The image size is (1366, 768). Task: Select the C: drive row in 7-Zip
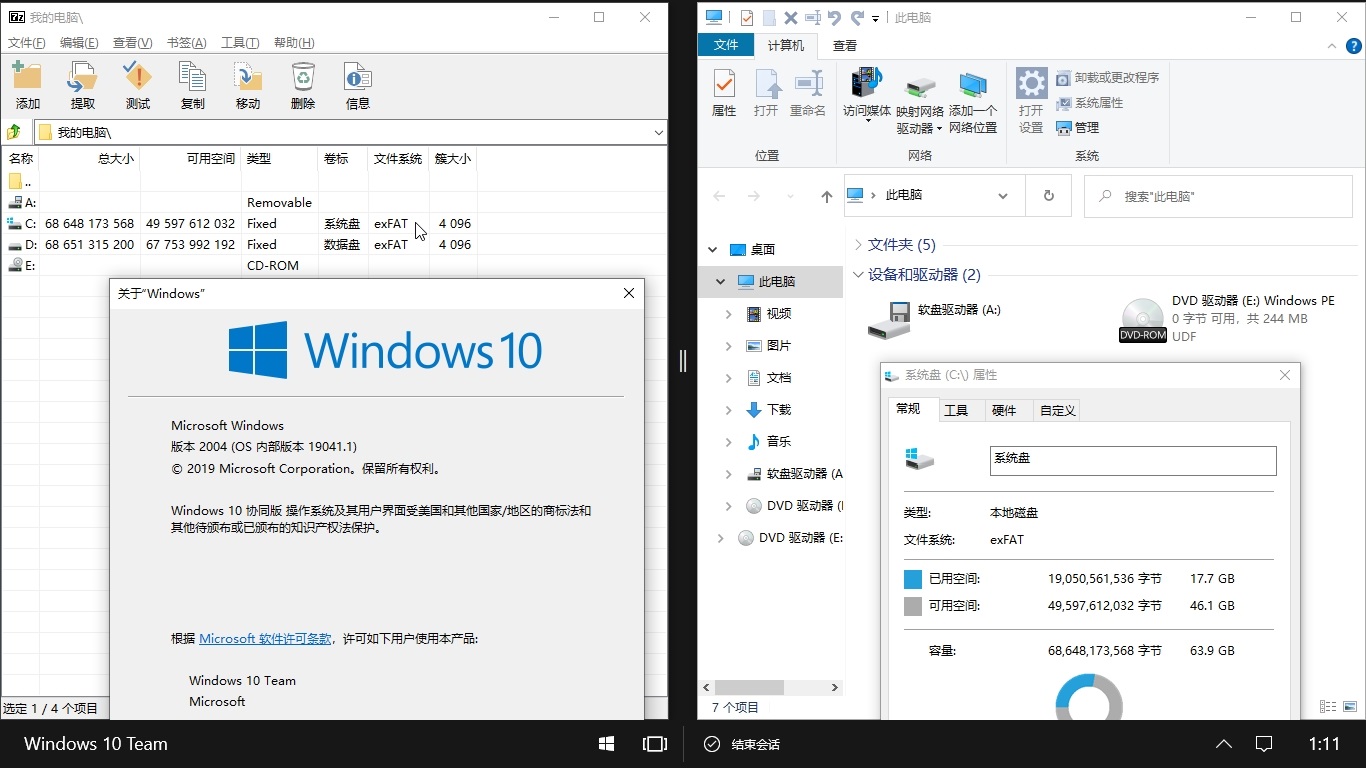coord(239,223)
